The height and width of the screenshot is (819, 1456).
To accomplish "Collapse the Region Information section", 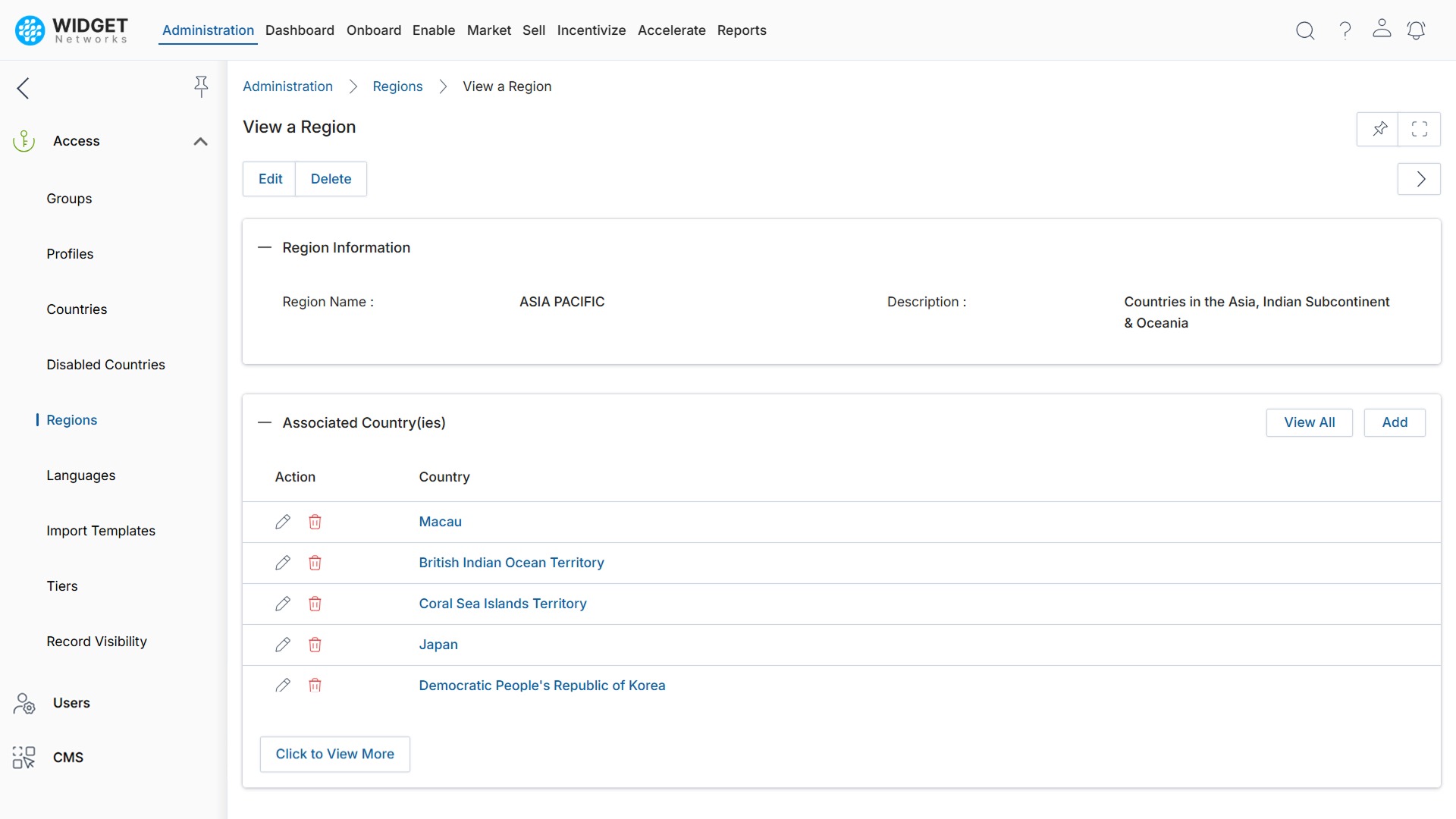I will tap(265, 248).
